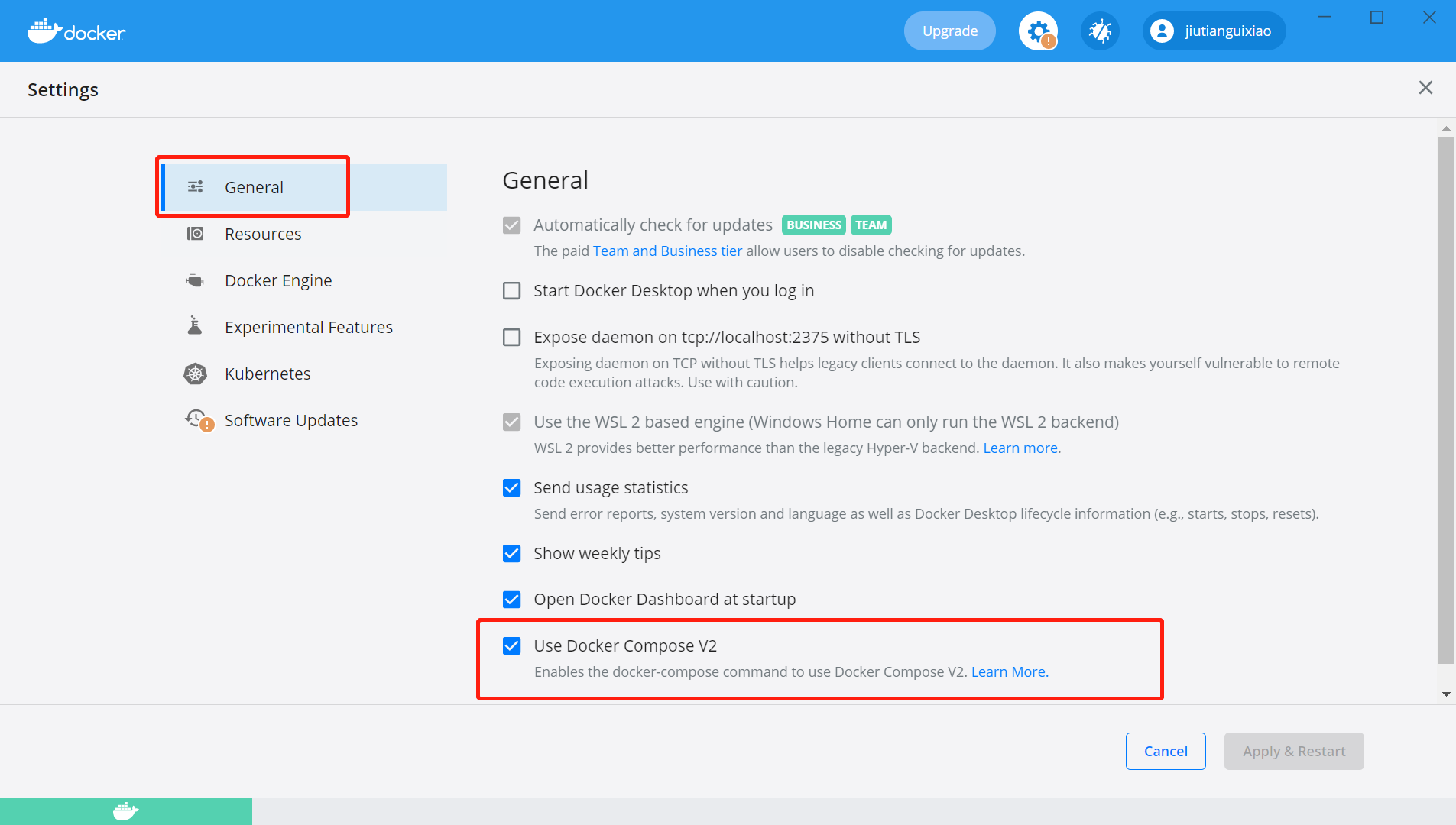
Task: Click the General sliders icon
Action: pyautogui.click(x=196, y=187)
